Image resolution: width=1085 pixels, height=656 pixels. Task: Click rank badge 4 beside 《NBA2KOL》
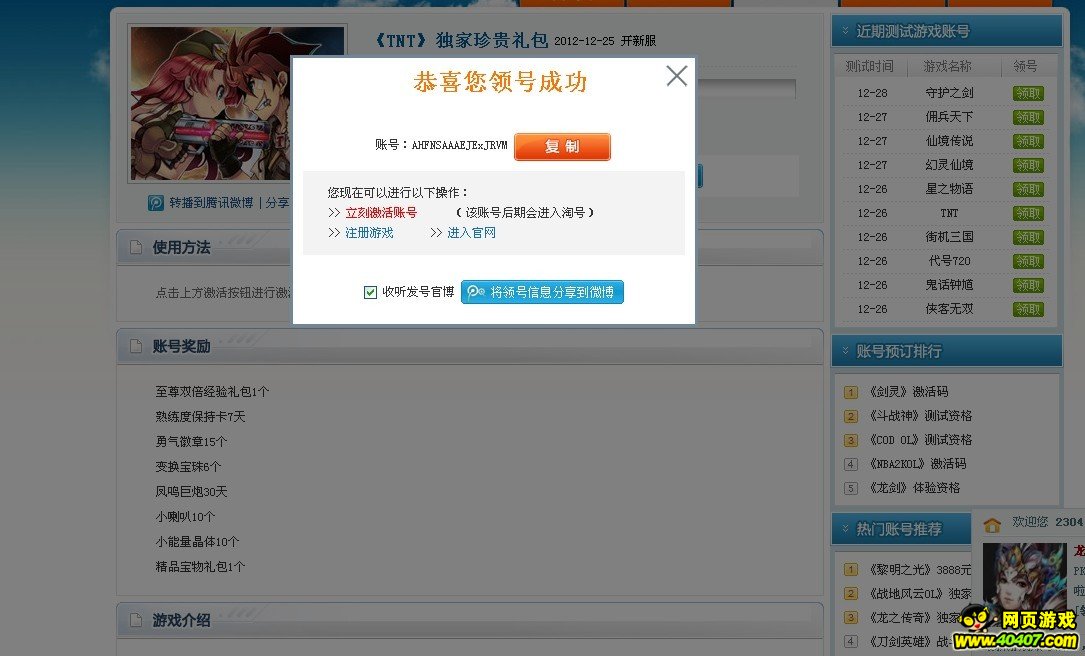[x=851, y=464]
